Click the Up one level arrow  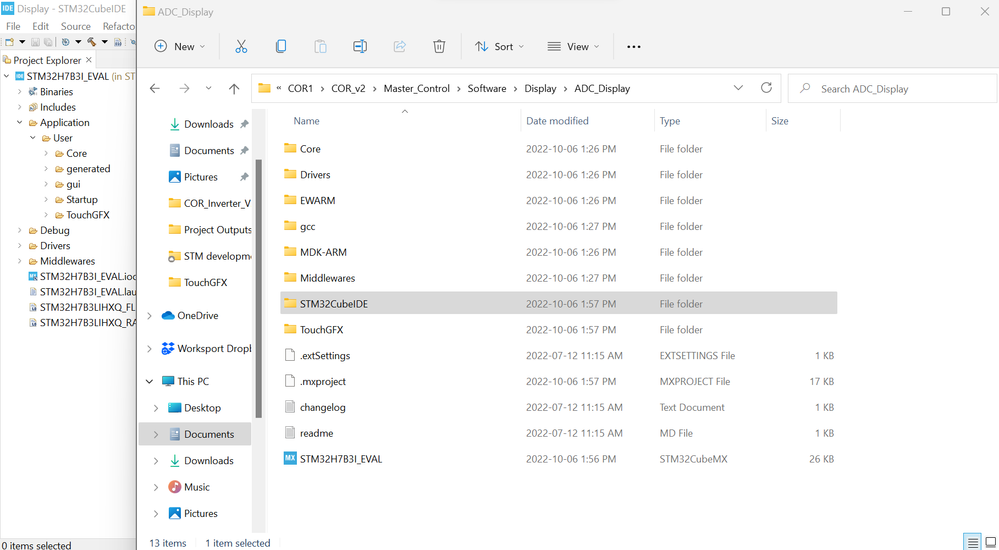tap(234, 89)
